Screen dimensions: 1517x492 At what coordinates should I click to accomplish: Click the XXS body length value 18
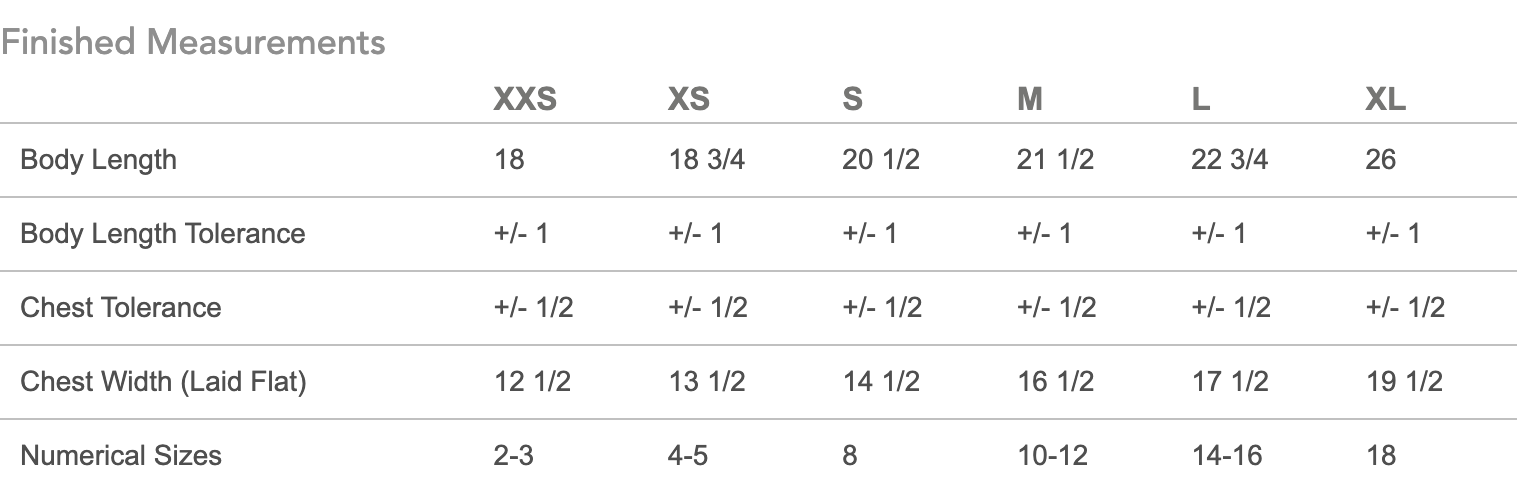[x=509, y=160]
